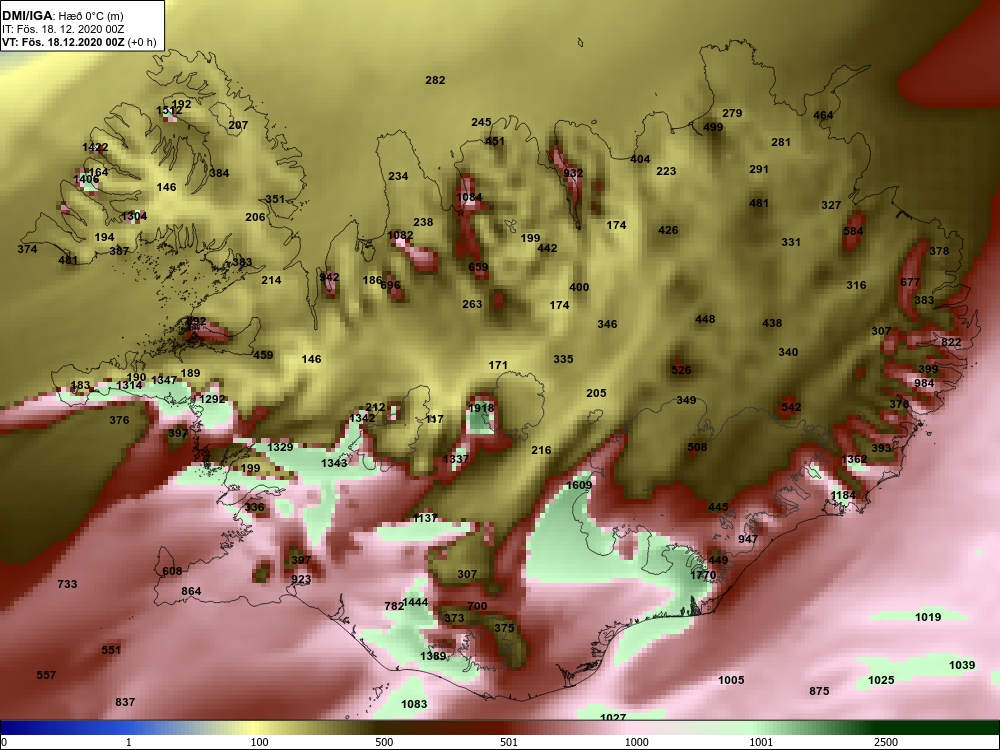This screenshot has width=1000, height=750.
Task: Click the 'DMI/IGA: Hæð 0°C (m)' title line
Action: coord(62,16)
